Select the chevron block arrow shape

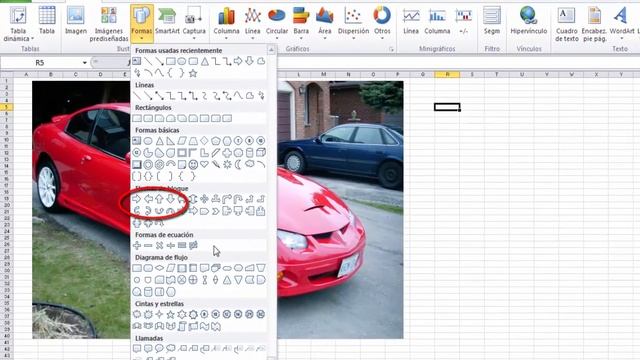(x=216, y=211)
